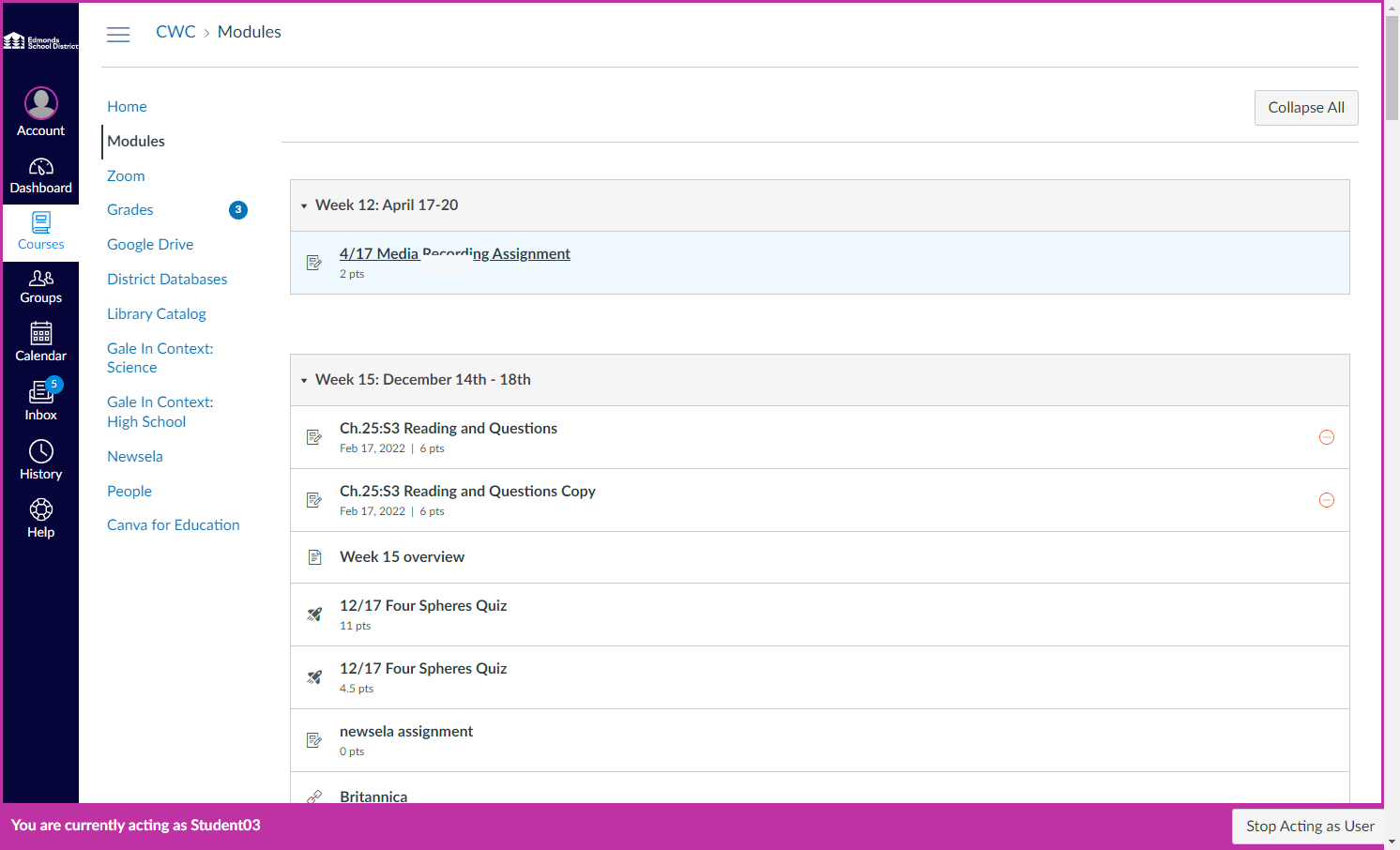Open Groups in global navigation

41,287
